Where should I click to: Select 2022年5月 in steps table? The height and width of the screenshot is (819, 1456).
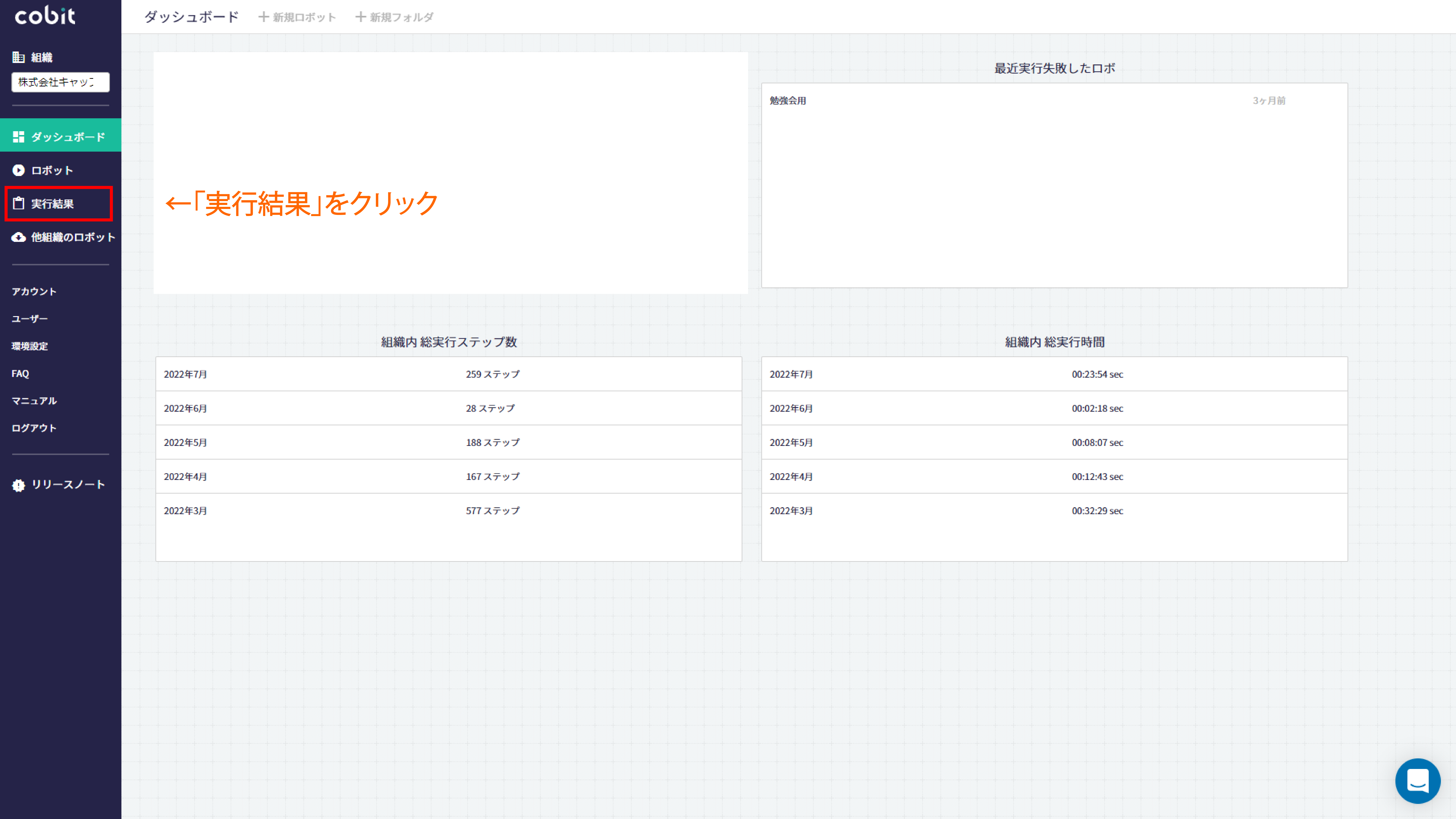pos(185,443)
